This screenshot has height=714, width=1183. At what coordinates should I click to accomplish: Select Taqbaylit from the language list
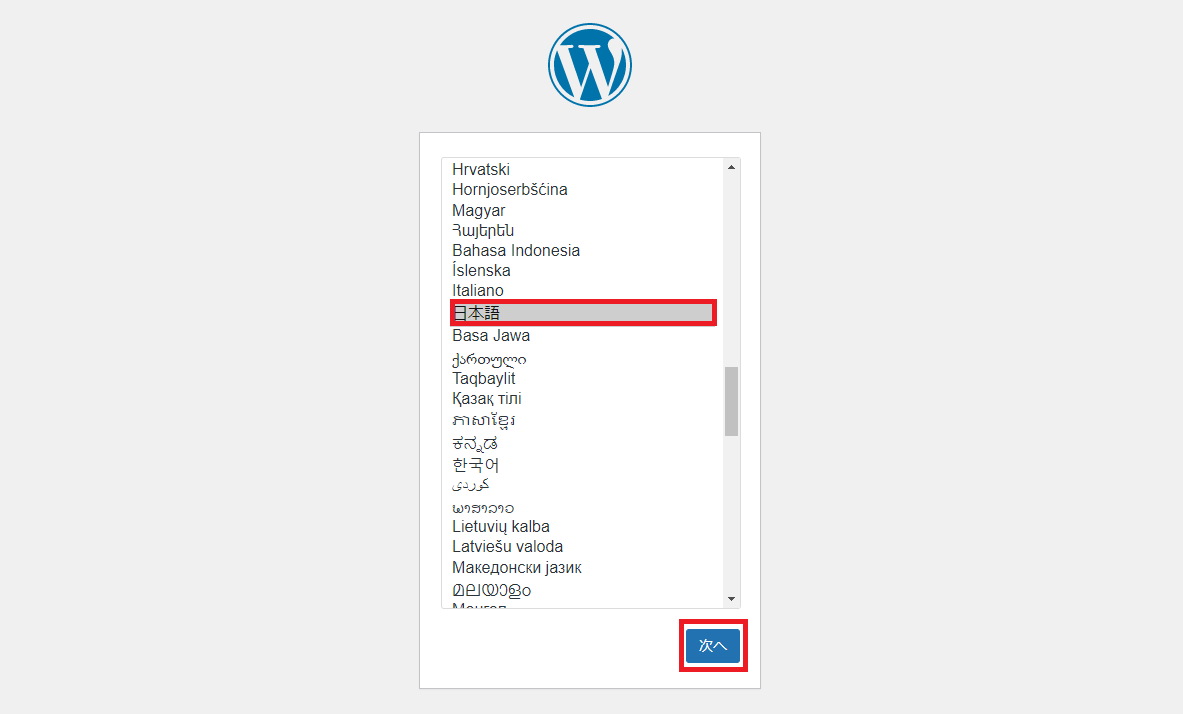[x=484, y=379]
